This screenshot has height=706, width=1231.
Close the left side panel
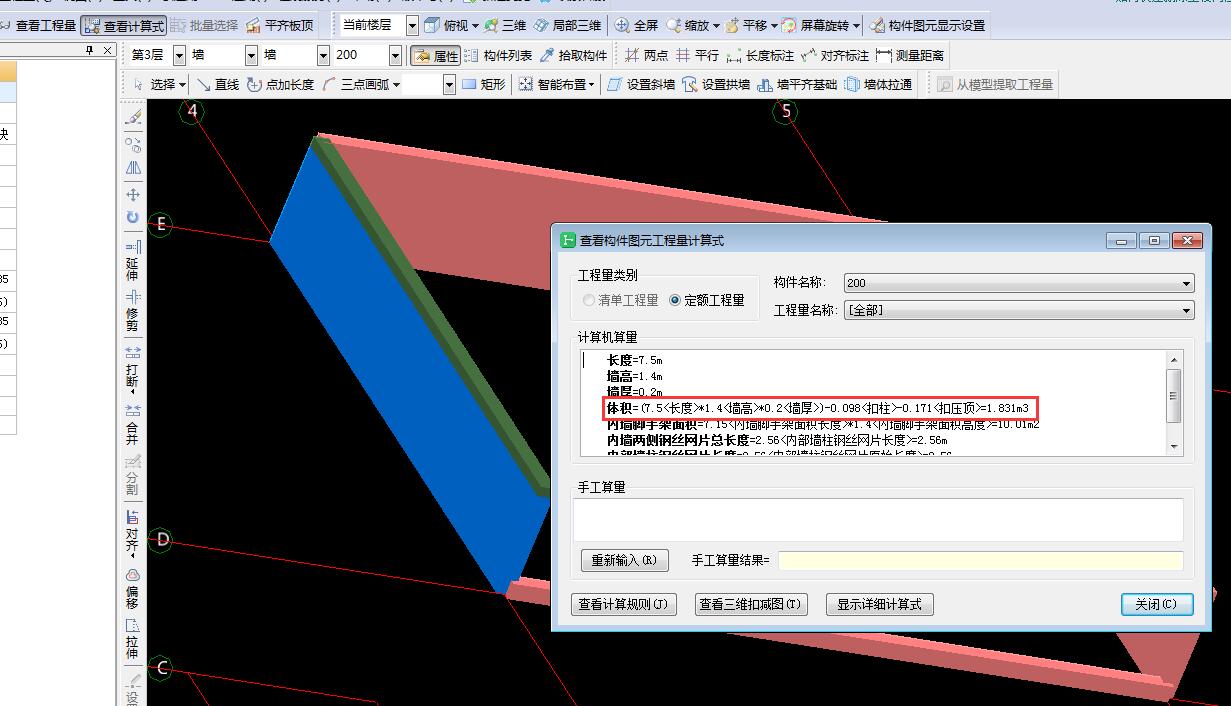coord(107,50)
